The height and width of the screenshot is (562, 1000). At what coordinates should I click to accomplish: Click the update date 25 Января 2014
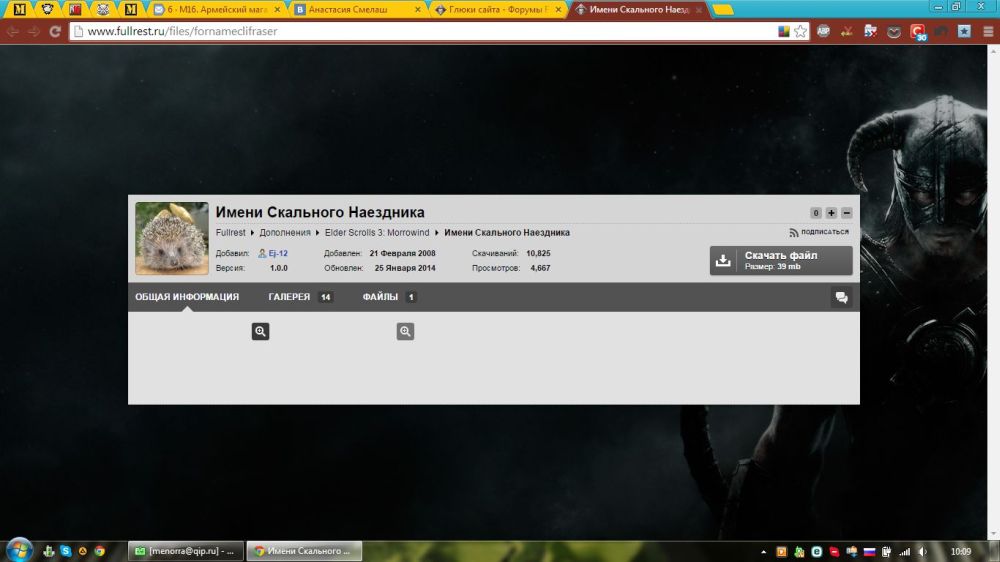pyautogui.click(x=405, y=268)
